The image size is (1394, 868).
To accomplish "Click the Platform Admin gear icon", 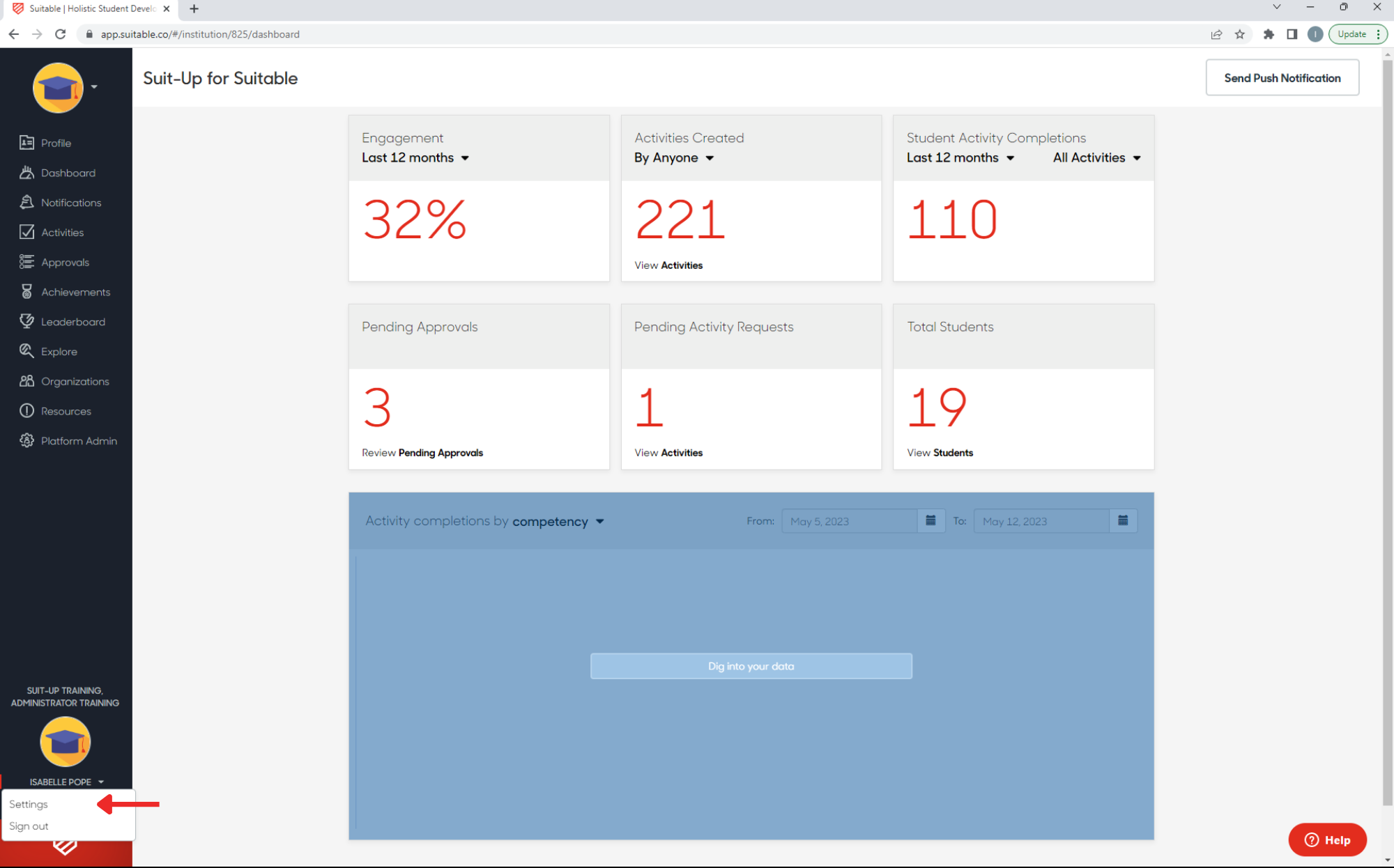I will 26,440.
